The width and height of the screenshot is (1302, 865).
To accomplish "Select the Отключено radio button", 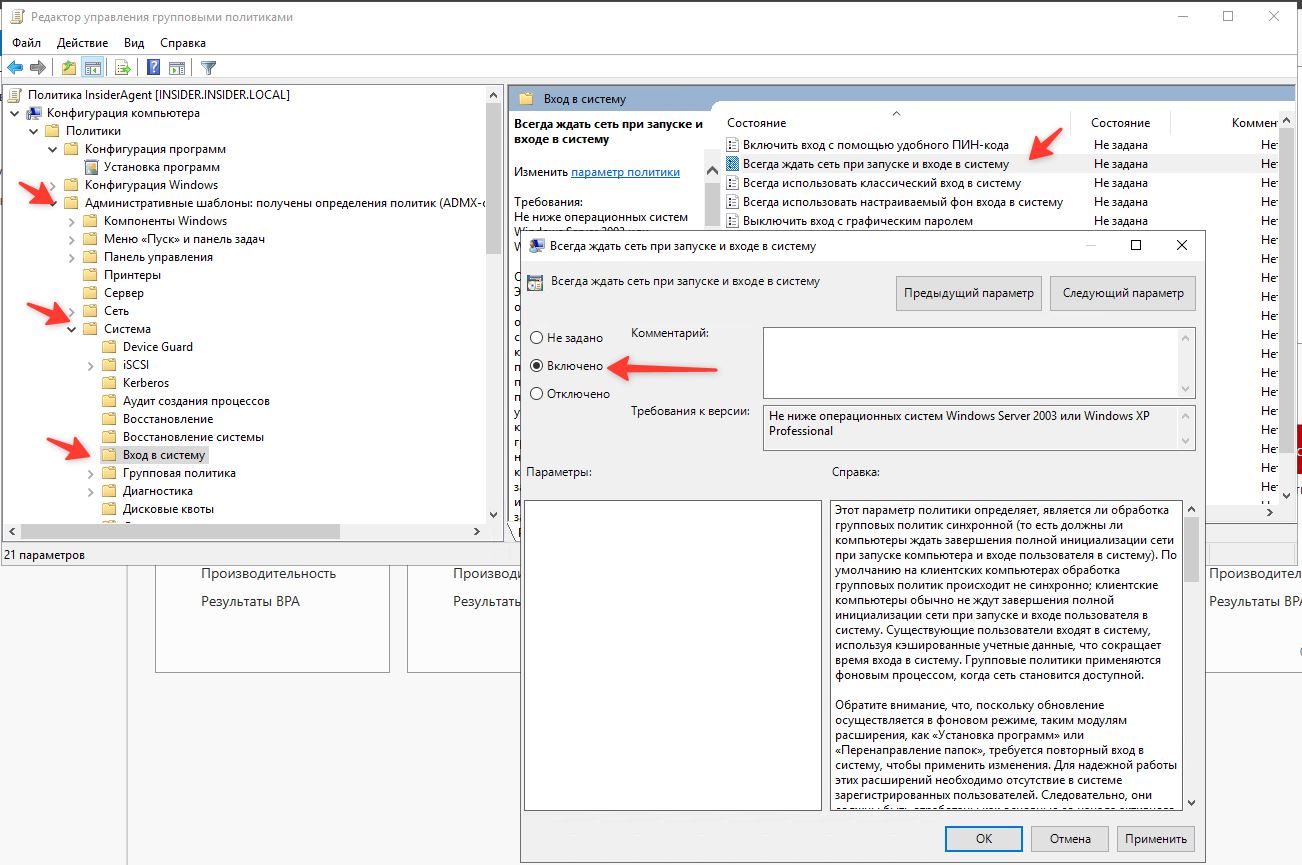I will pos(537,394).
